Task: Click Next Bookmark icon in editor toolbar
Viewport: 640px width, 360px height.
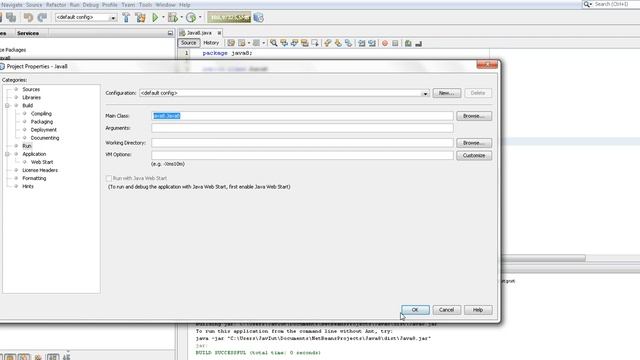Action: click(338, 43)
